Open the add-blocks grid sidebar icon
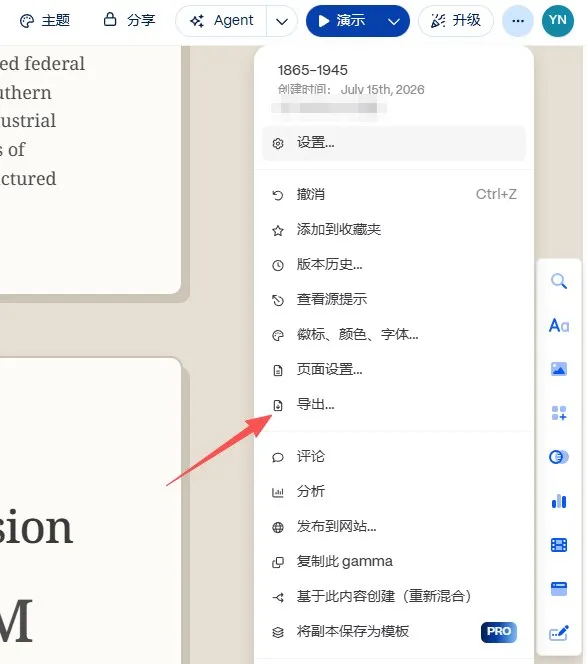Screen dimensions: 586x664 click(x=559, y=413)
